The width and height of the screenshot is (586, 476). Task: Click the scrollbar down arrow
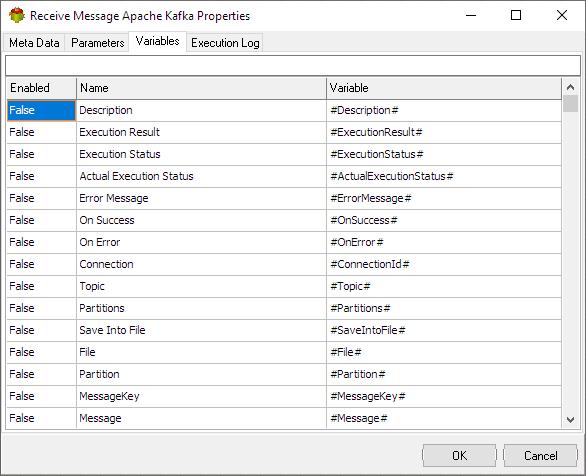[570, 419]
